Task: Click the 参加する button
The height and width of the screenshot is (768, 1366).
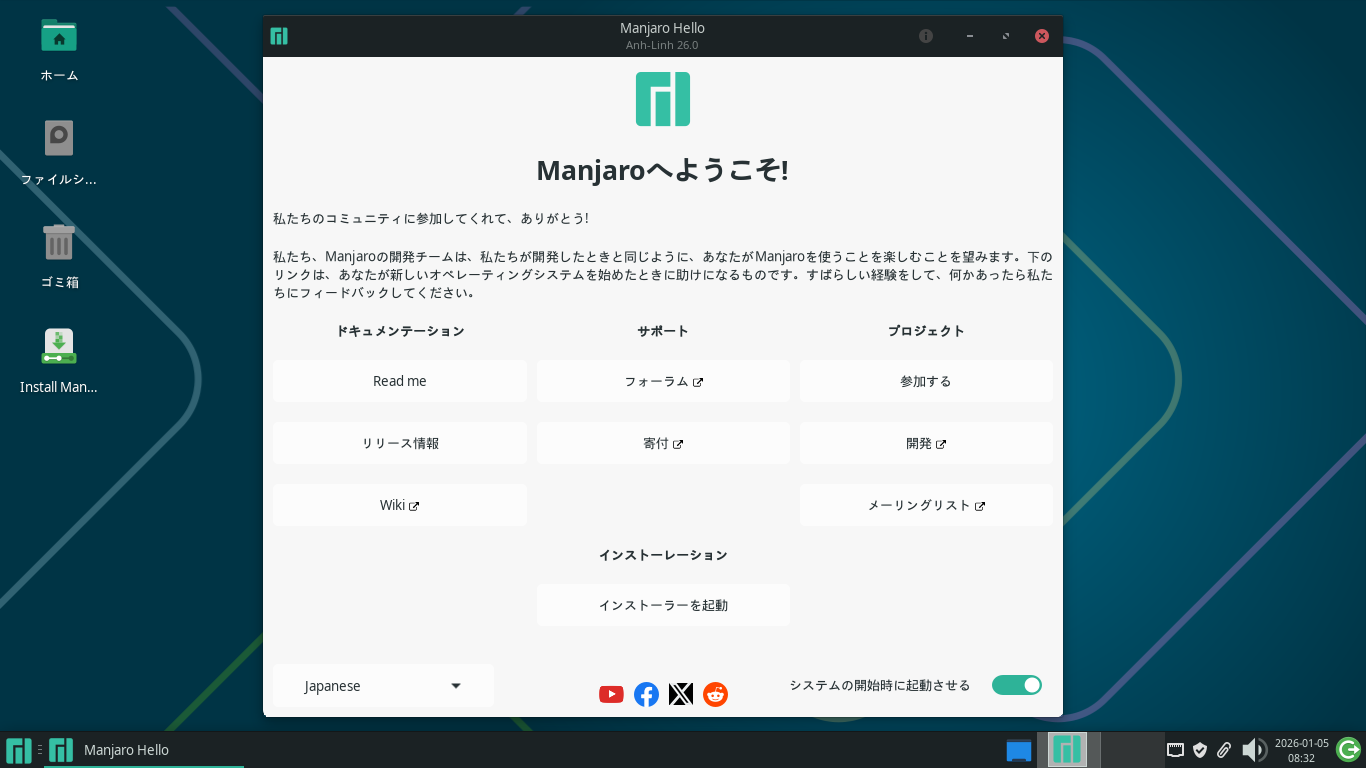Action: pos(927,381)
